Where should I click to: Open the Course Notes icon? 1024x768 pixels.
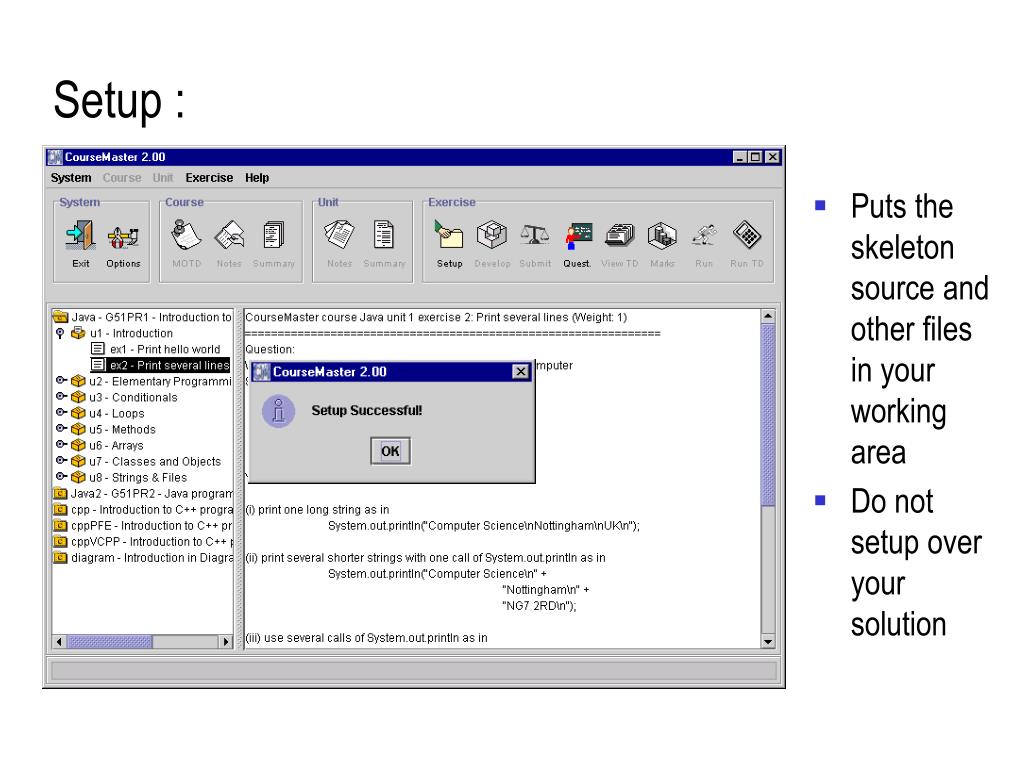tap(229, 235)
